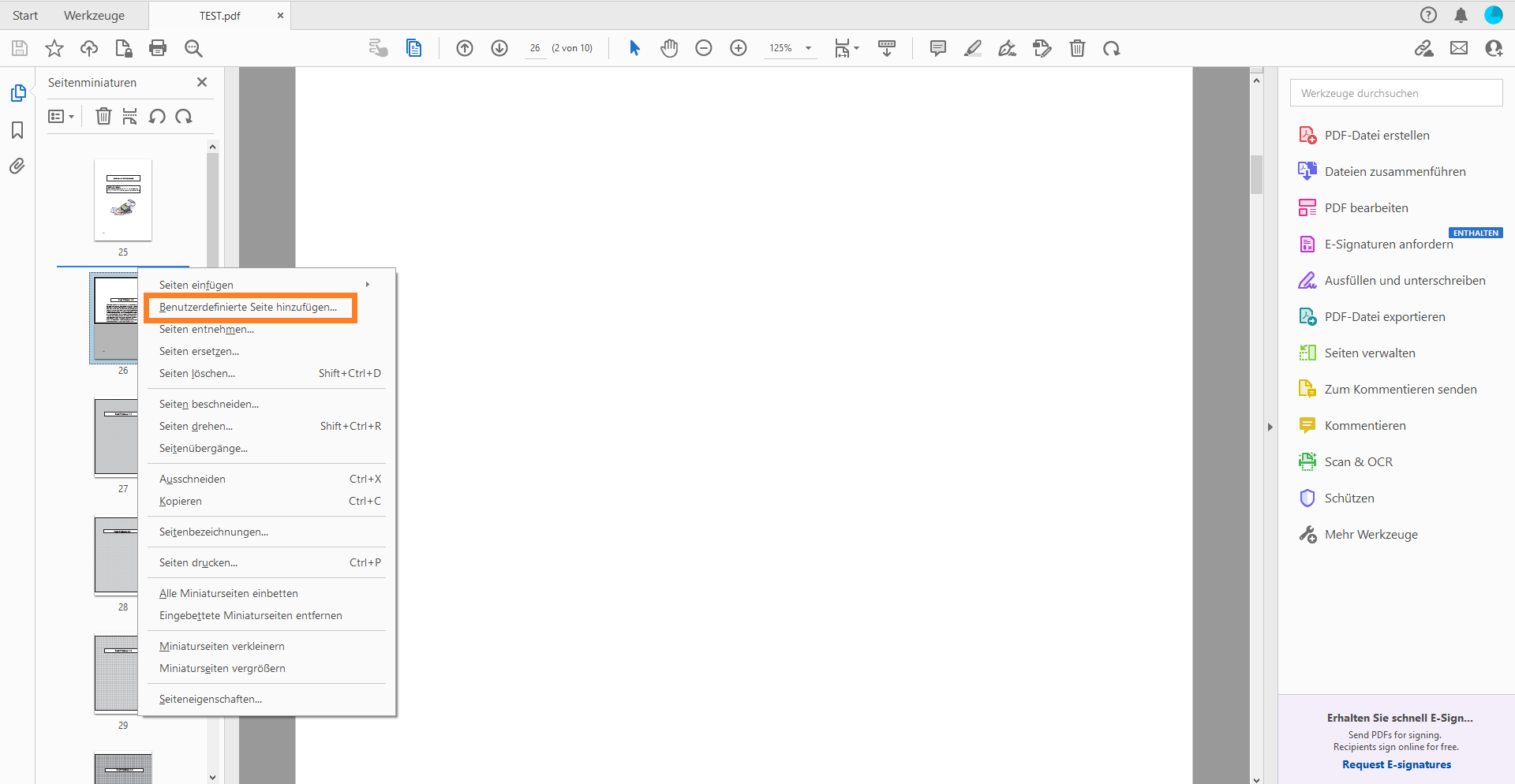Screen dimensions: 1515x784
Task: Open the attachments paperclip panel
Action: pos(17,166)
